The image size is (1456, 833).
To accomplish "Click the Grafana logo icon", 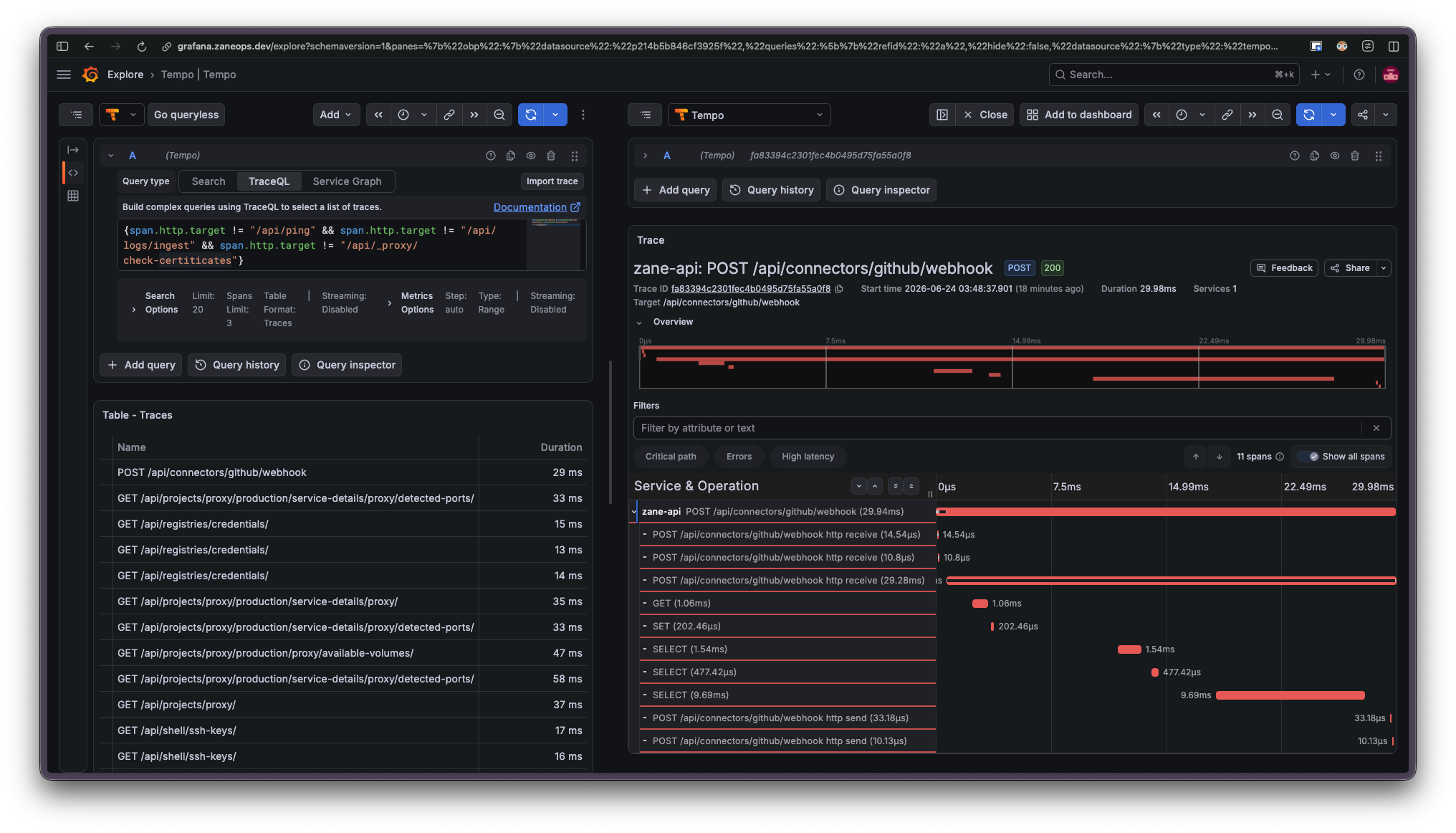I will point(91,75).
